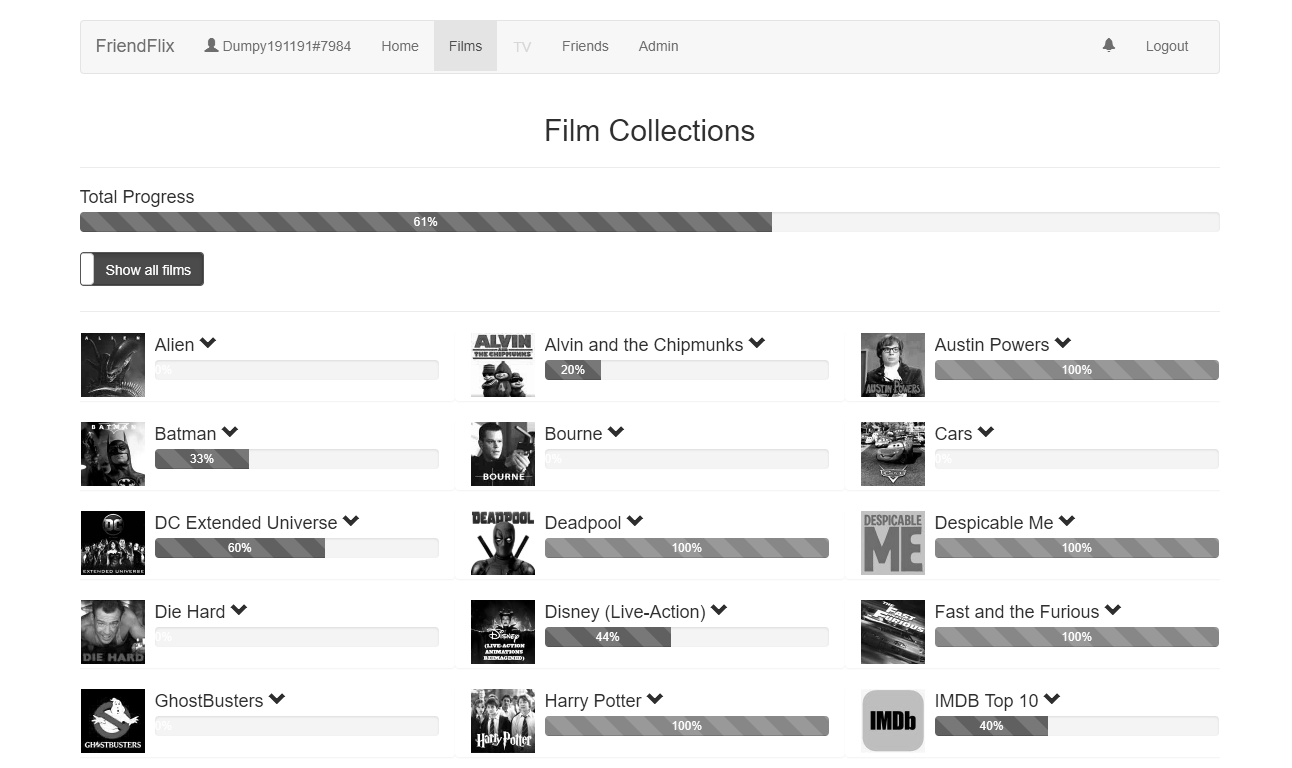The image size is (1292, 768).
Task: Click the IMDB Top 10 40% bar
Action: [x=1077, y=726]
